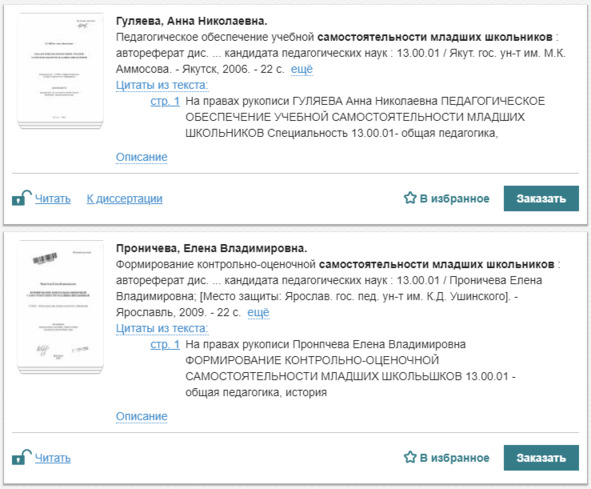Viewport: 591px width, 489px height.
Task: Click the open padlock icon beside Гуляева's Читать
Action: pyautogui.click(x=21, y=198)
